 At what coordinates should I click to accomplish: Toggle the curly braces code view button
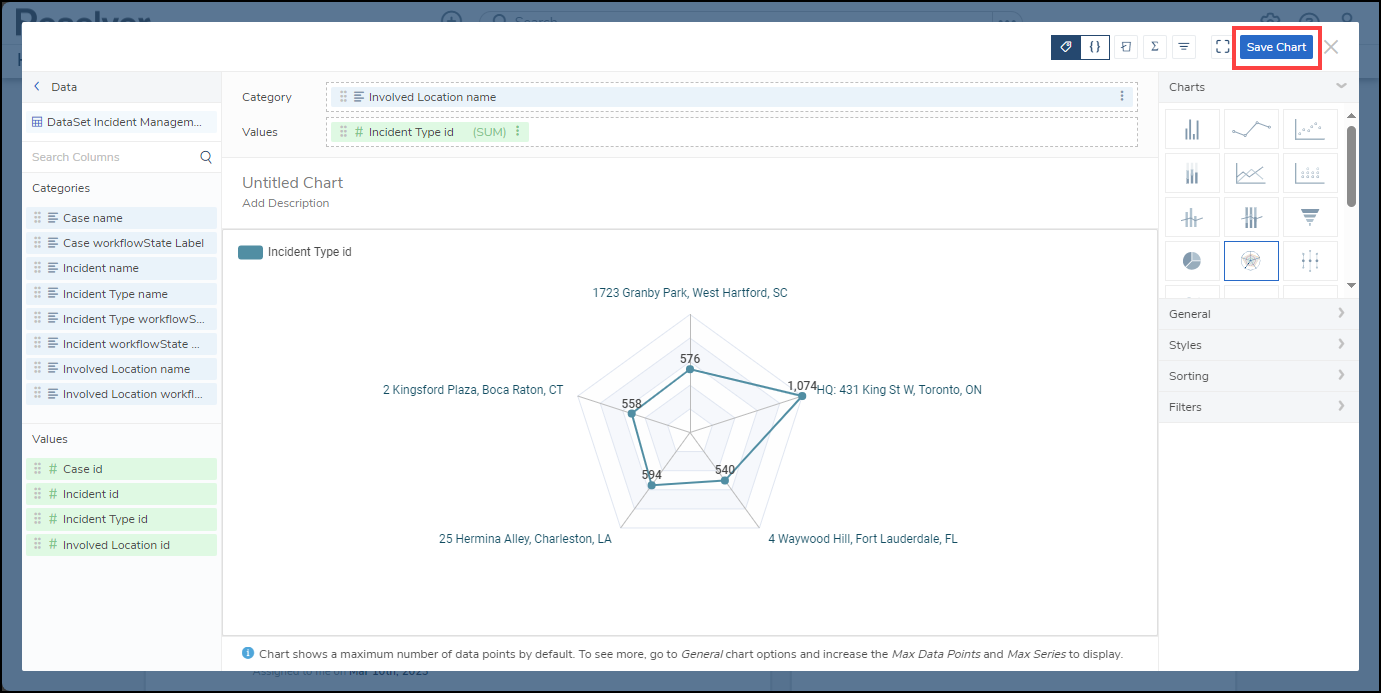(1095, 47)
